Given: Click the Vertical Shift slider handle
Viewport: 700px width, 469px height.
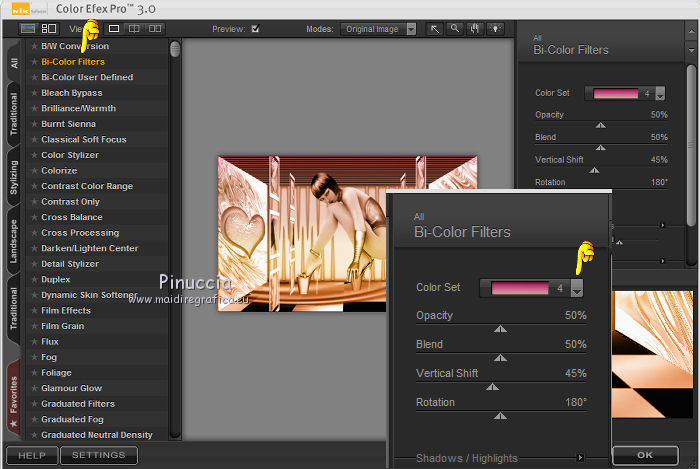Looking at the screenshot, I should (491, 387).
